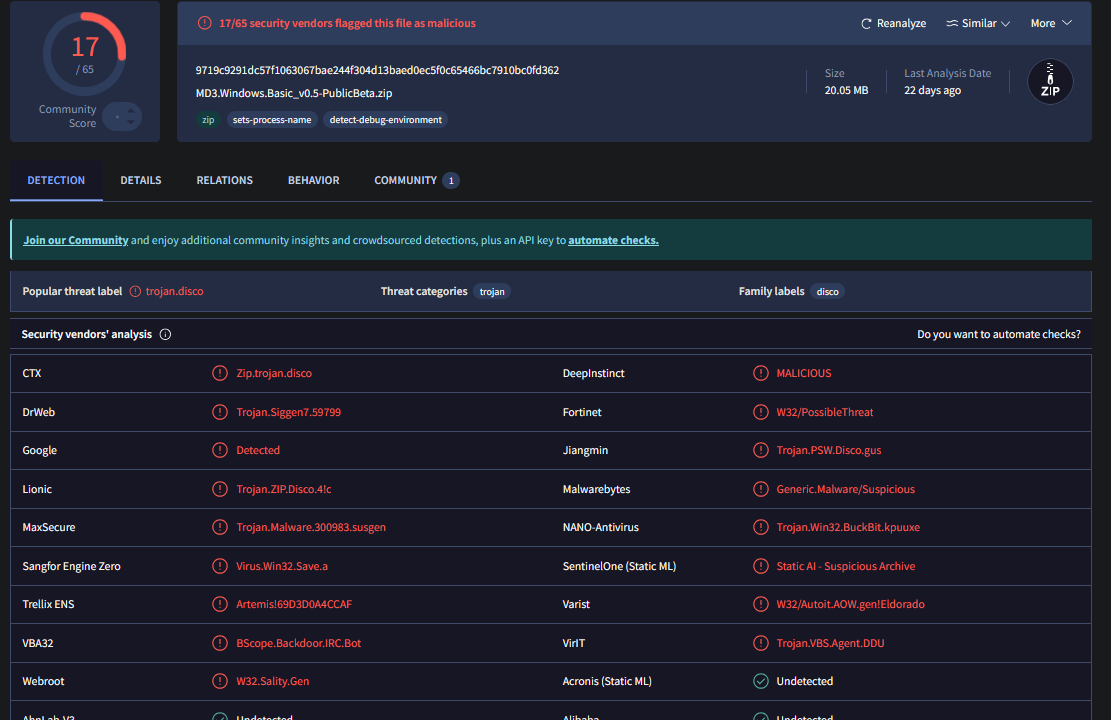Click the DrWeb alert icon
Viewport: 1111px width, 720px height.
tap(220, 412)
